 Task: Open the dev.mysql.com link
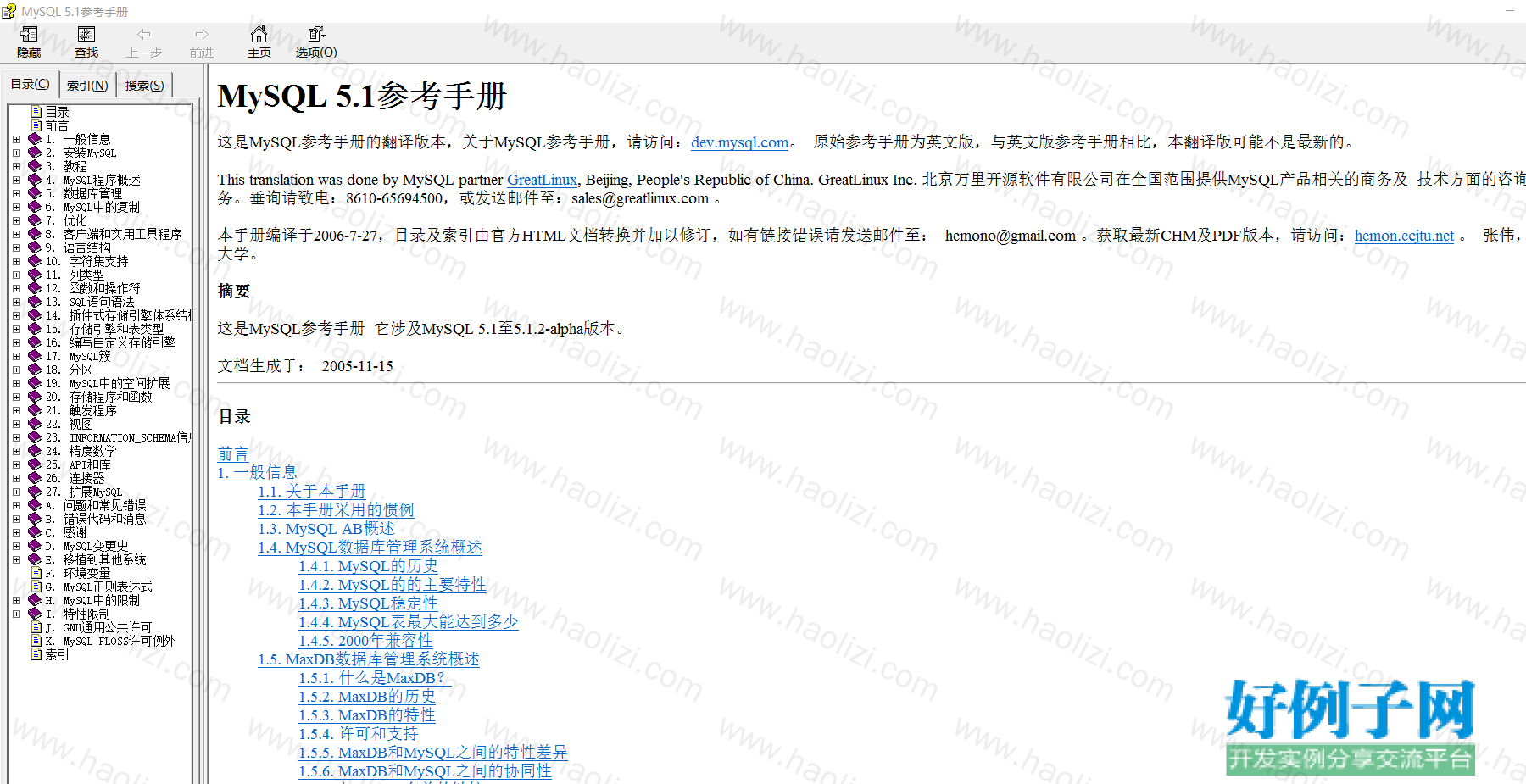click(739, 142)
